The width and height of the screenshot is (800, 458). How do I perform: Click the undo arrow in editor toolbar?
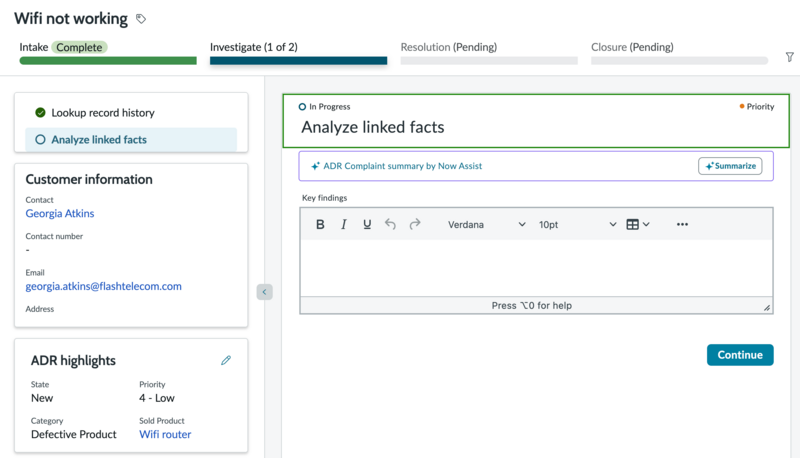(390, 224)
